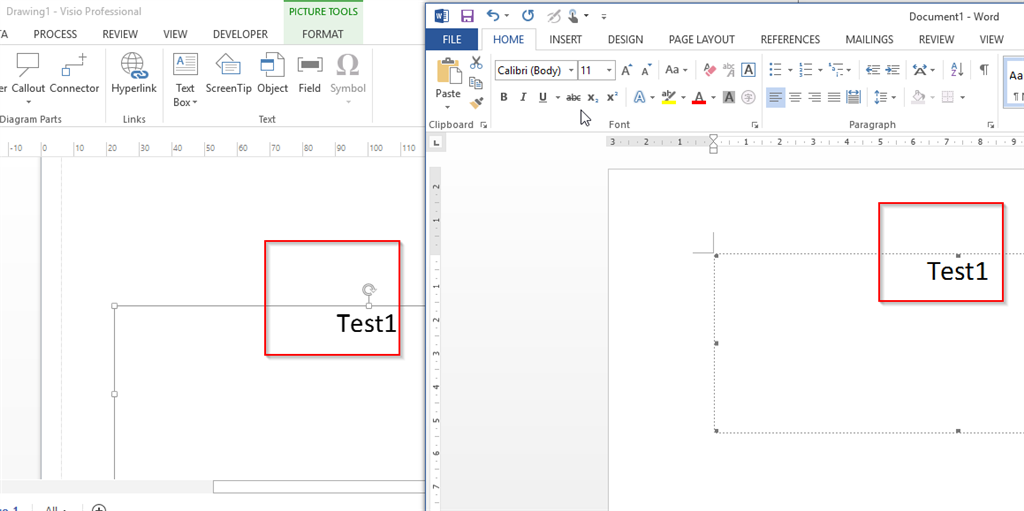Toggle Character Shading in Word

point(729,97)
